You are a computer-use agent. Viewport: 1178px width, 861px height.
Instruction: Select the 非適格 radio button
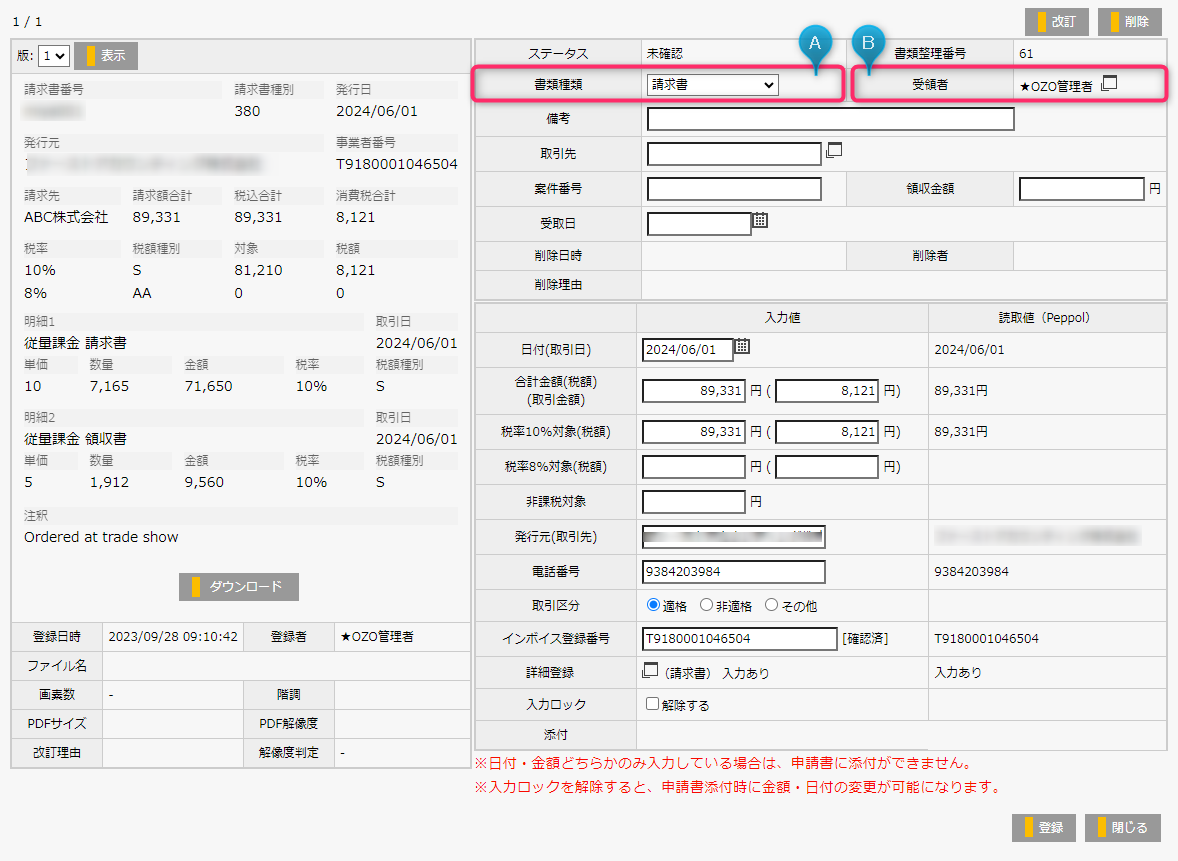706,605
